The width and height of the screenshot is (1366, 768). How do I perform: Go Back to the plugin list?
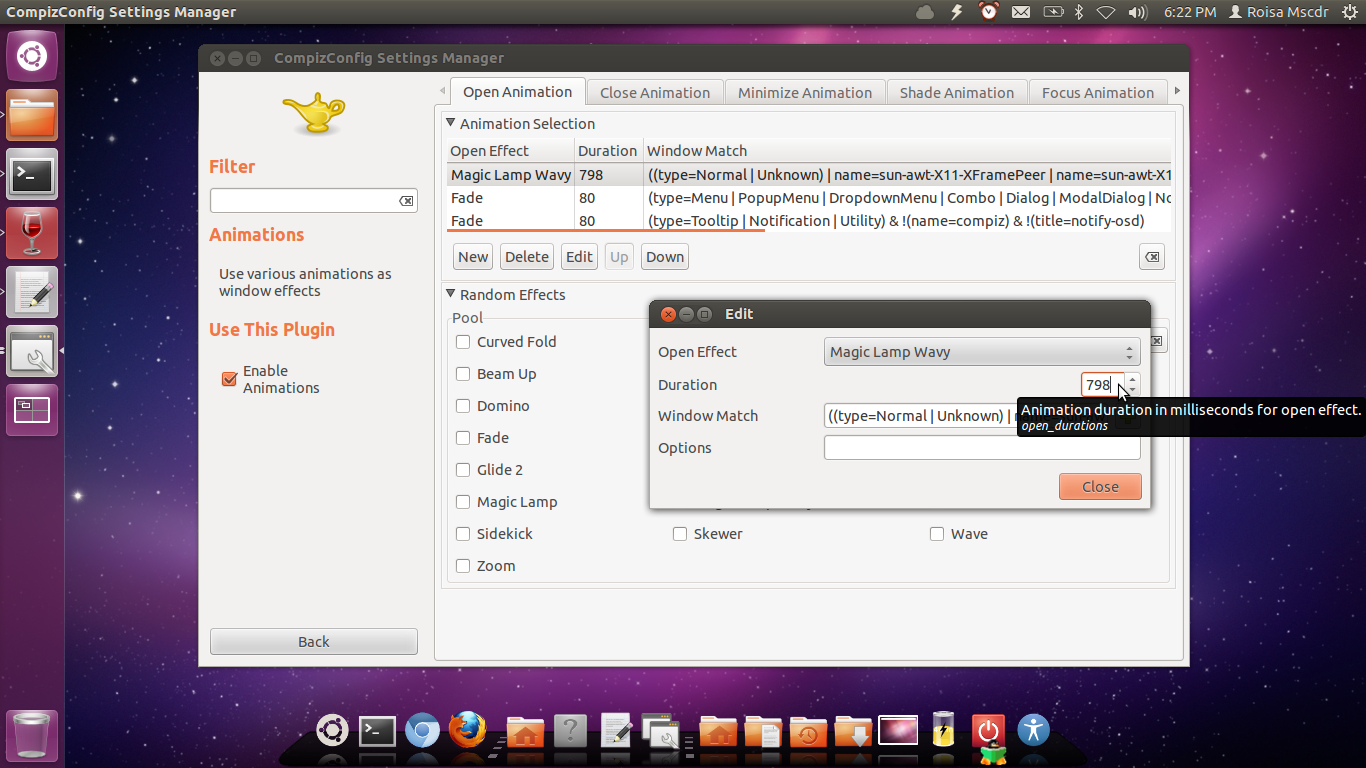click(x=314, y=642)
